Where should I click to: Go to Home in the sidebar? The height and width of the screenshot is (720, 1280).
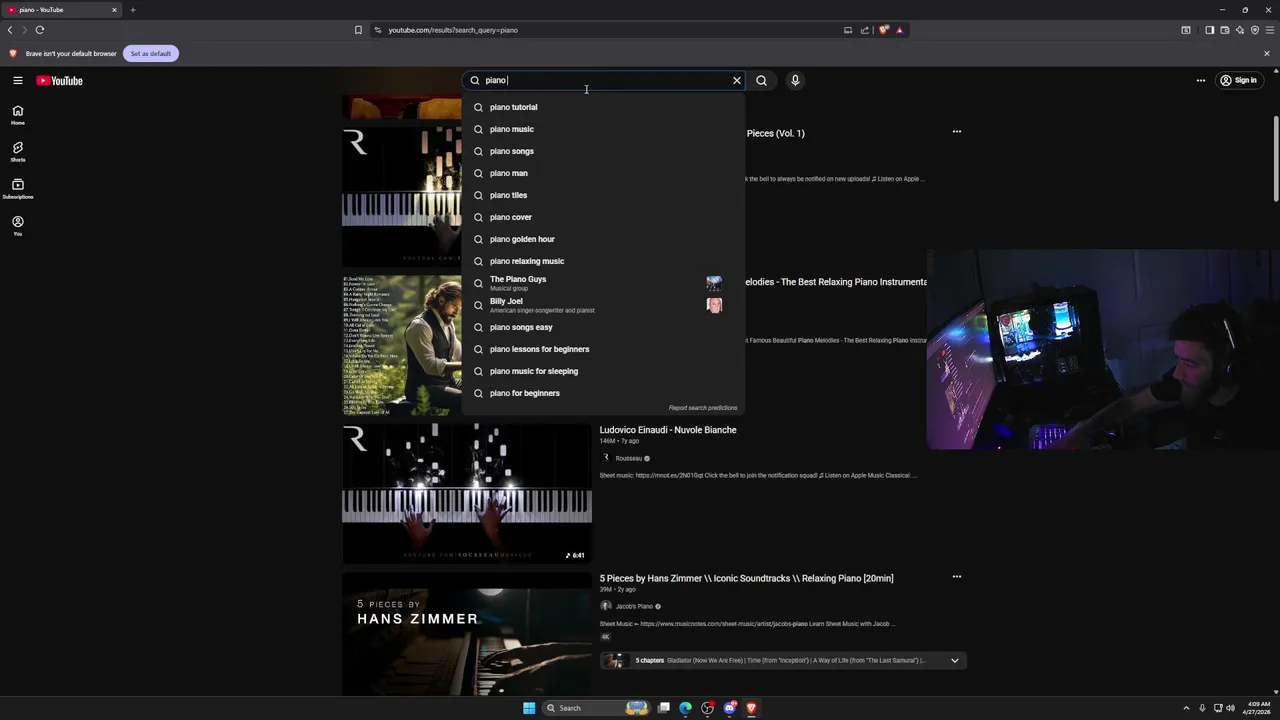pos(17,115)
